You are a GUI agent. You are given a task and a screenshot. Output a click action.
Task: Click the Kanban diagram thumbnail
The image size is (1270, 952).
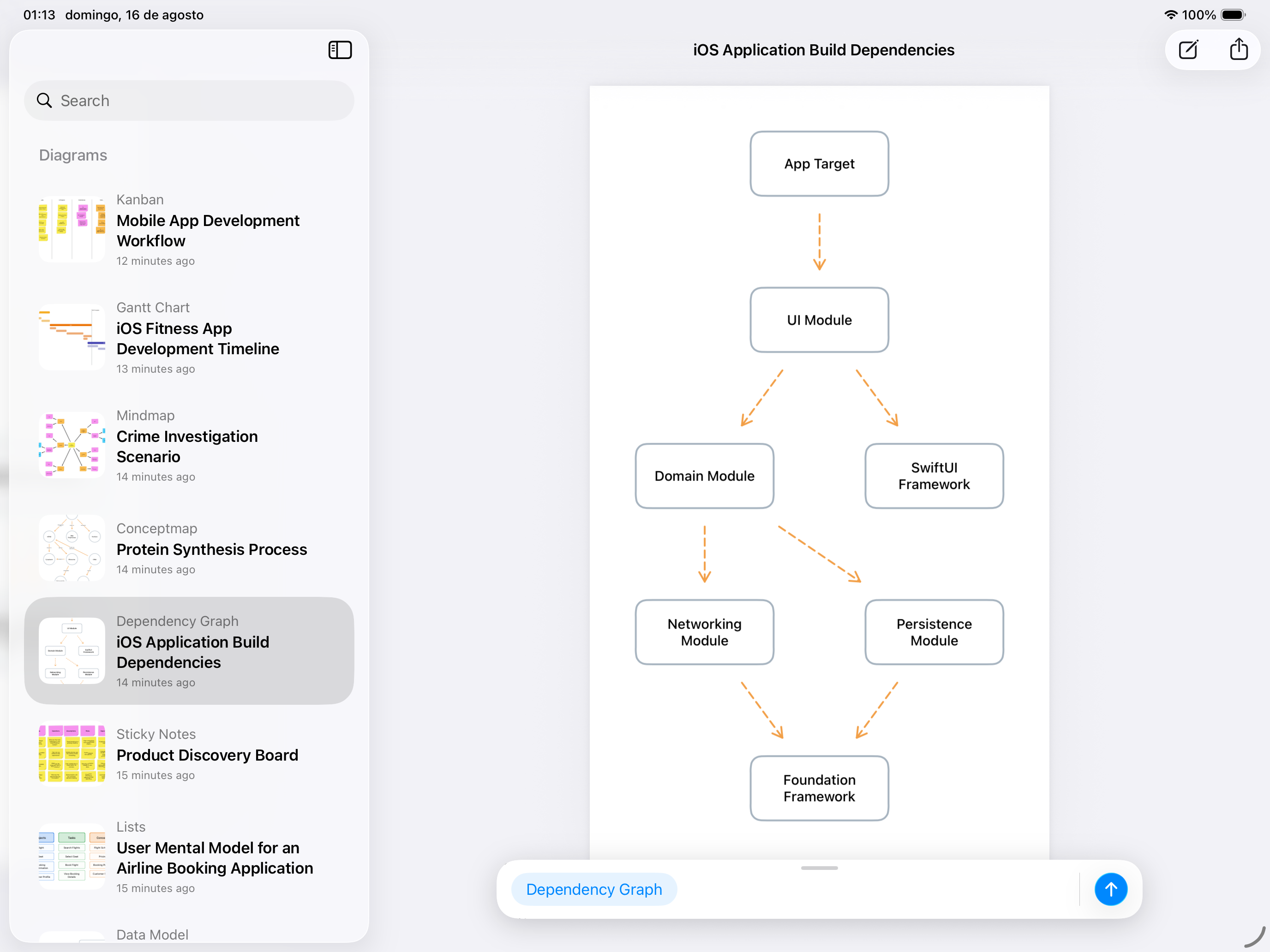[x=72, y=230]
